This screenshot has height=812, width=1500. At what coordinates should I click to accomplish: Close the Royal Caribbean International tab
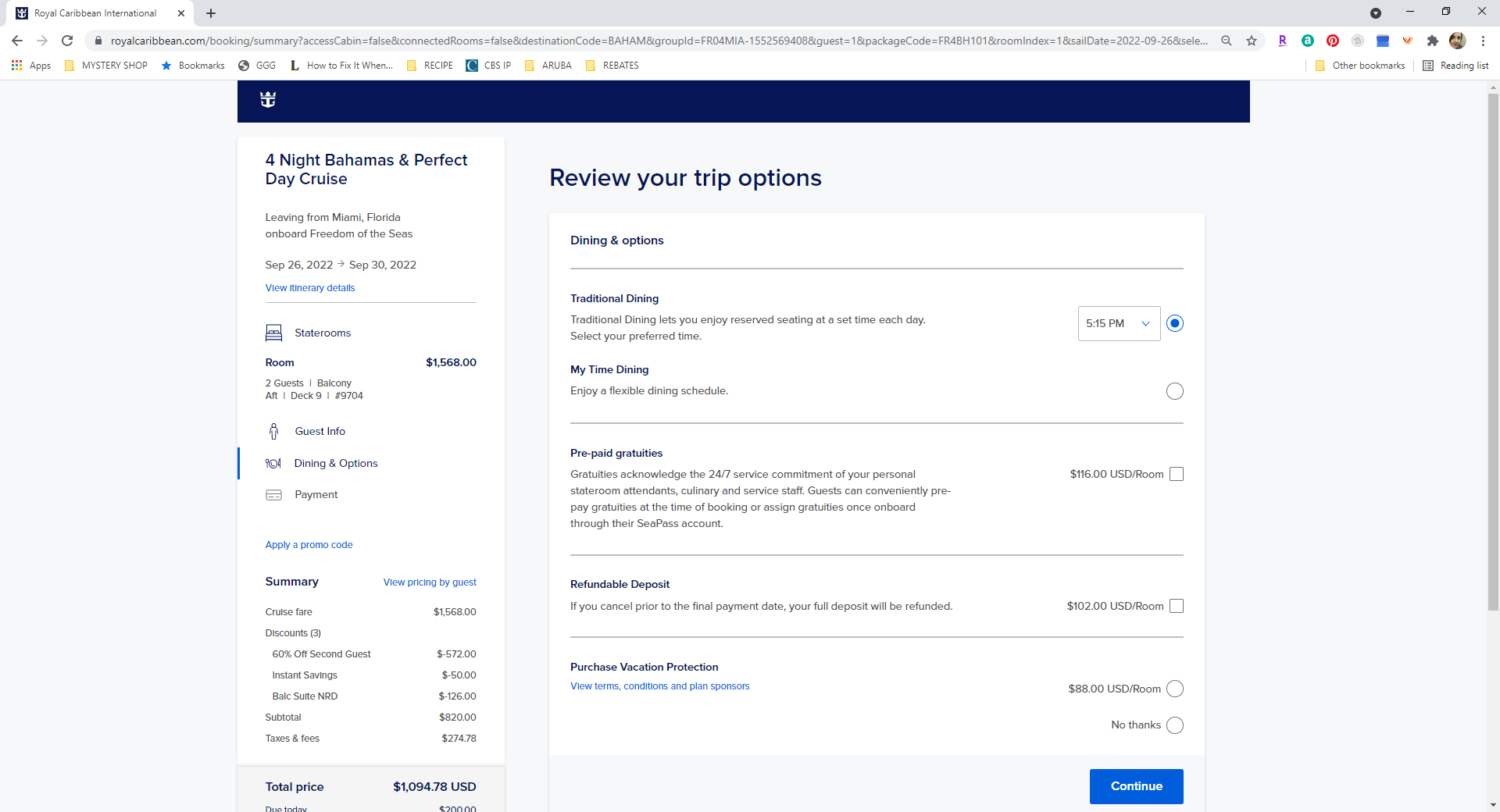pyautogui.click(x=181, y=13)
